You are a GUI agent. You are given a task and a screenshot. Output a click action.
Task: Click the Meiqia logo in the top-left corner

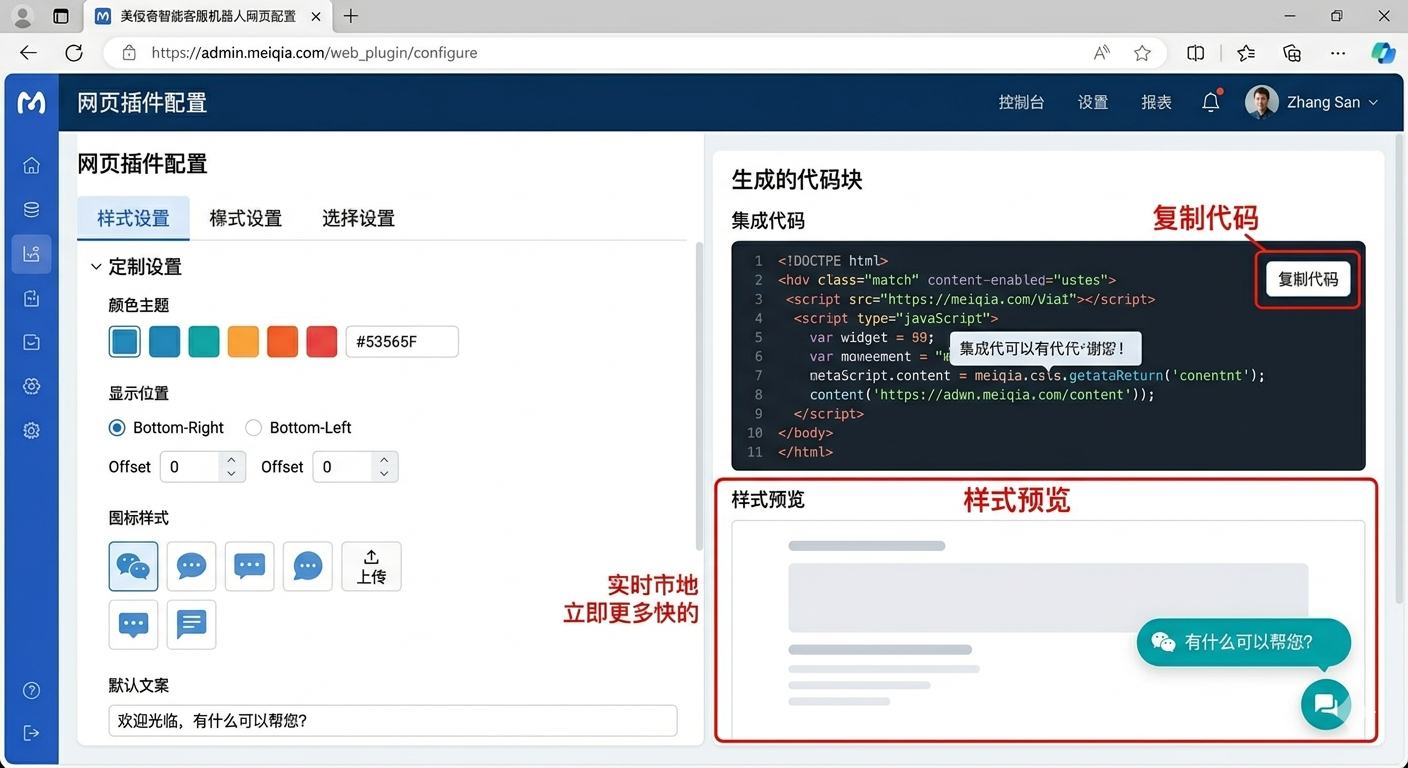pos(31,101)
